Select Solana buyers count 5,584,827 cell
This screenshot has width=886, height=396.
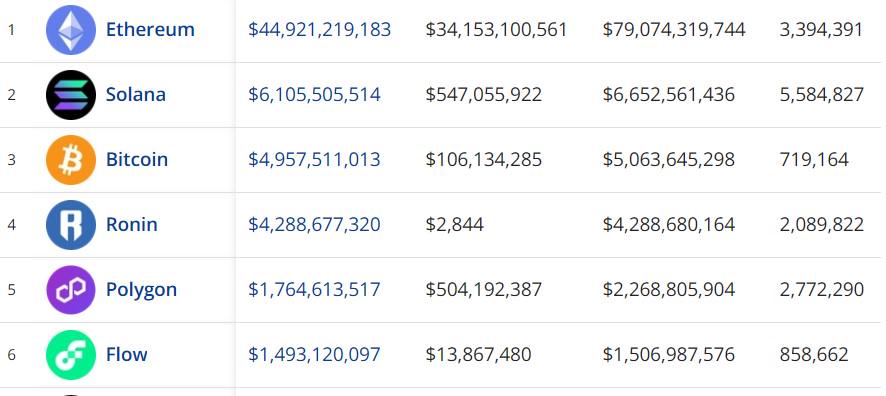click(x=822, y=95)
